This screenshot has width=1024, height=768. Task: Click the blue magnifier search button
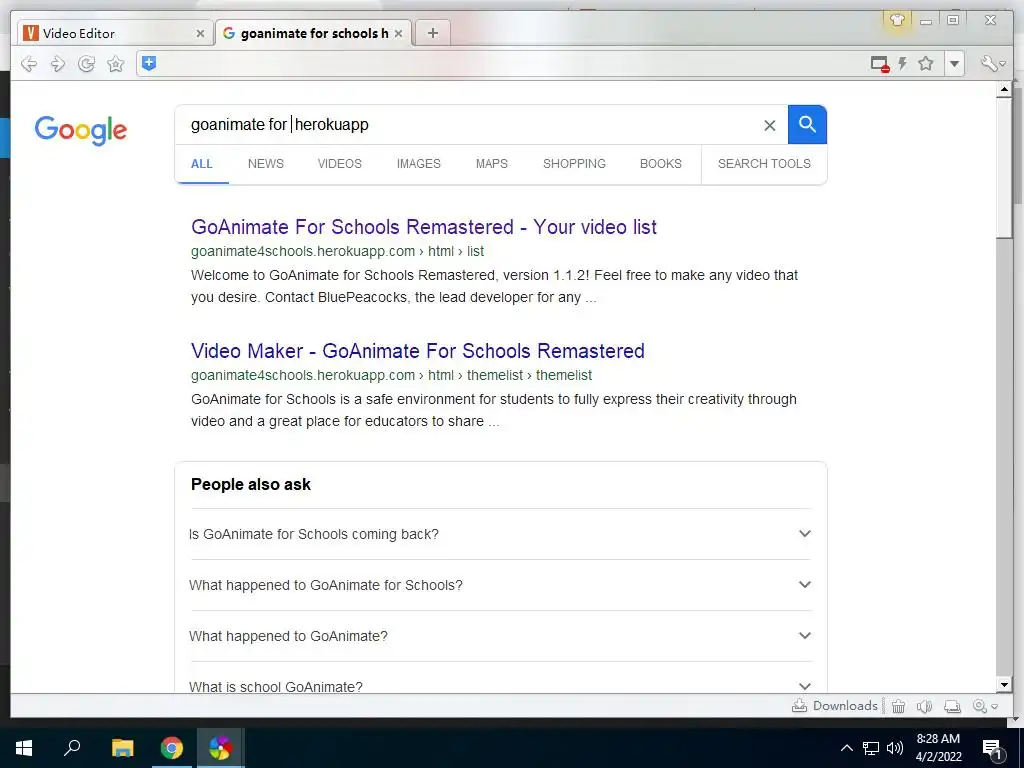807,124
